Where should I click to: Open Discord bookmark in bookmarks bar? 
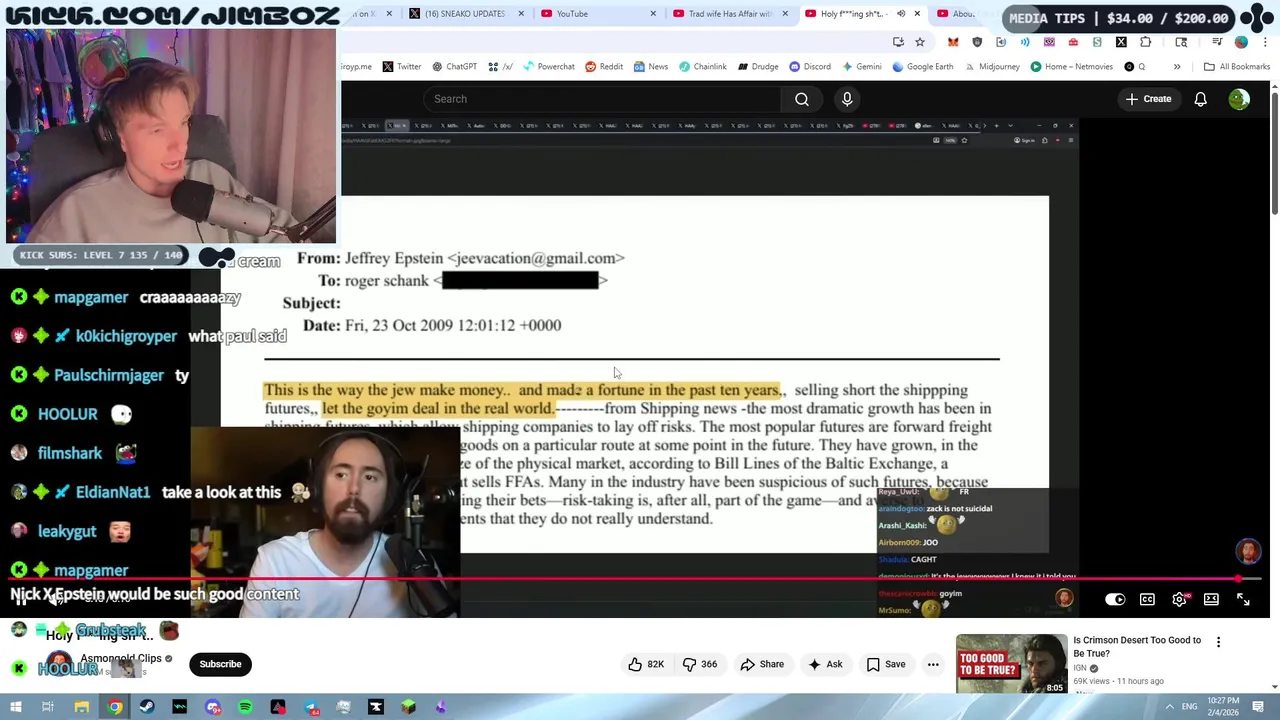point(810,67)
